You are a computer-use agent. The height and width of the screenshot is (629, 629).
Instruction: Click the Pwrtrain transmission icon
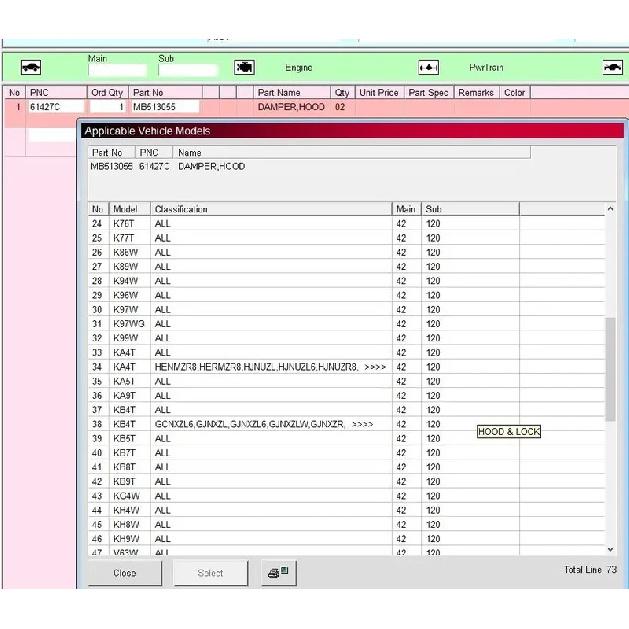(x=428, y=67)
